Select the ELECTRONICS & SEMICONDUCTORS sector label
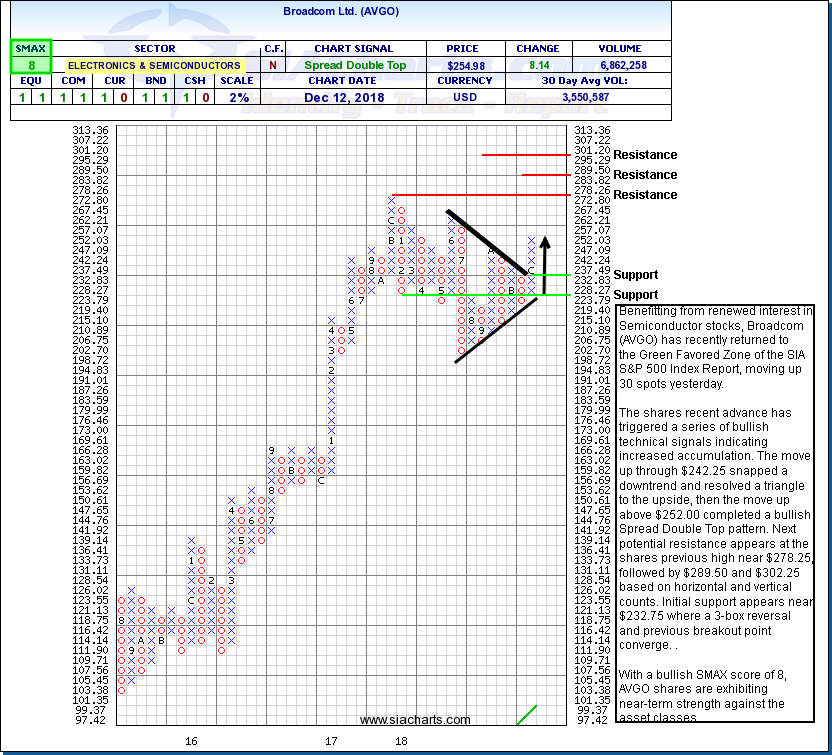 pyautogui.click(x=153, y=65)
